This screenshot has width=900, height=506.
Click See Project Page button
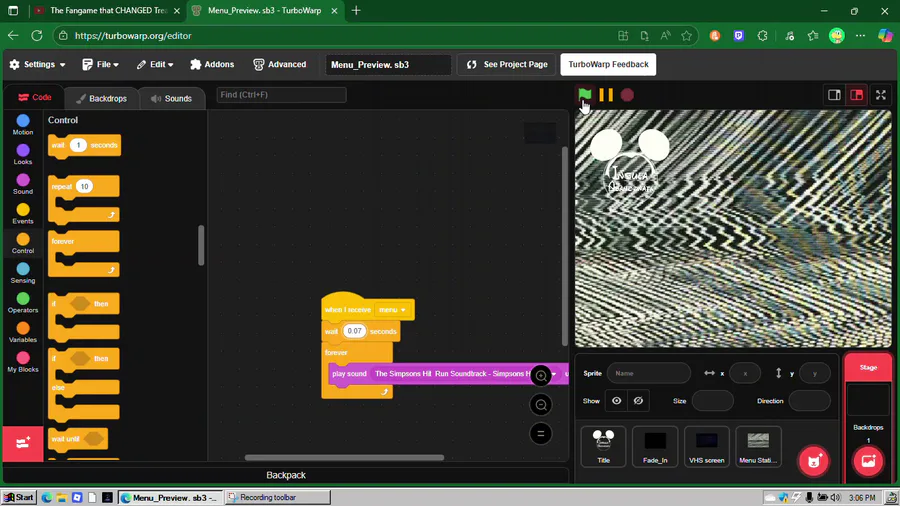pyautogui.click(x=507, y=64)
